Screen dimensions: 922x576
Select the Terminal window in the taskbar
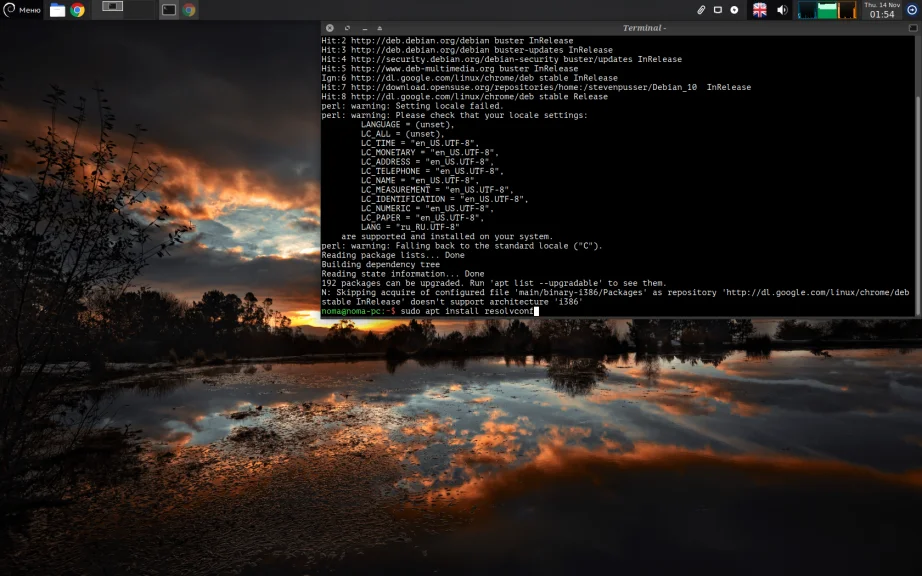(169, 10)
